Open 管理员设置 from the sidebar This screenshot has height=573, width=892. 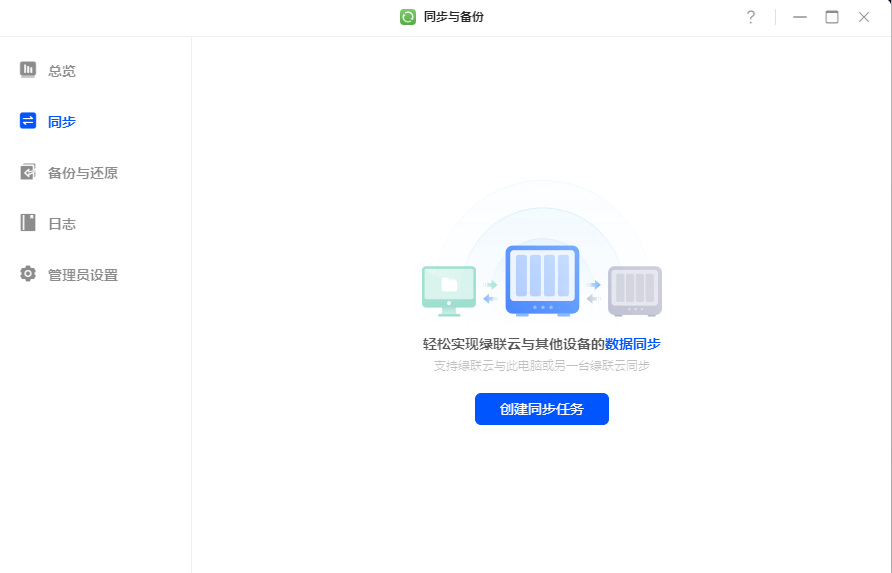pyautogui.click(x=83, y=275)
